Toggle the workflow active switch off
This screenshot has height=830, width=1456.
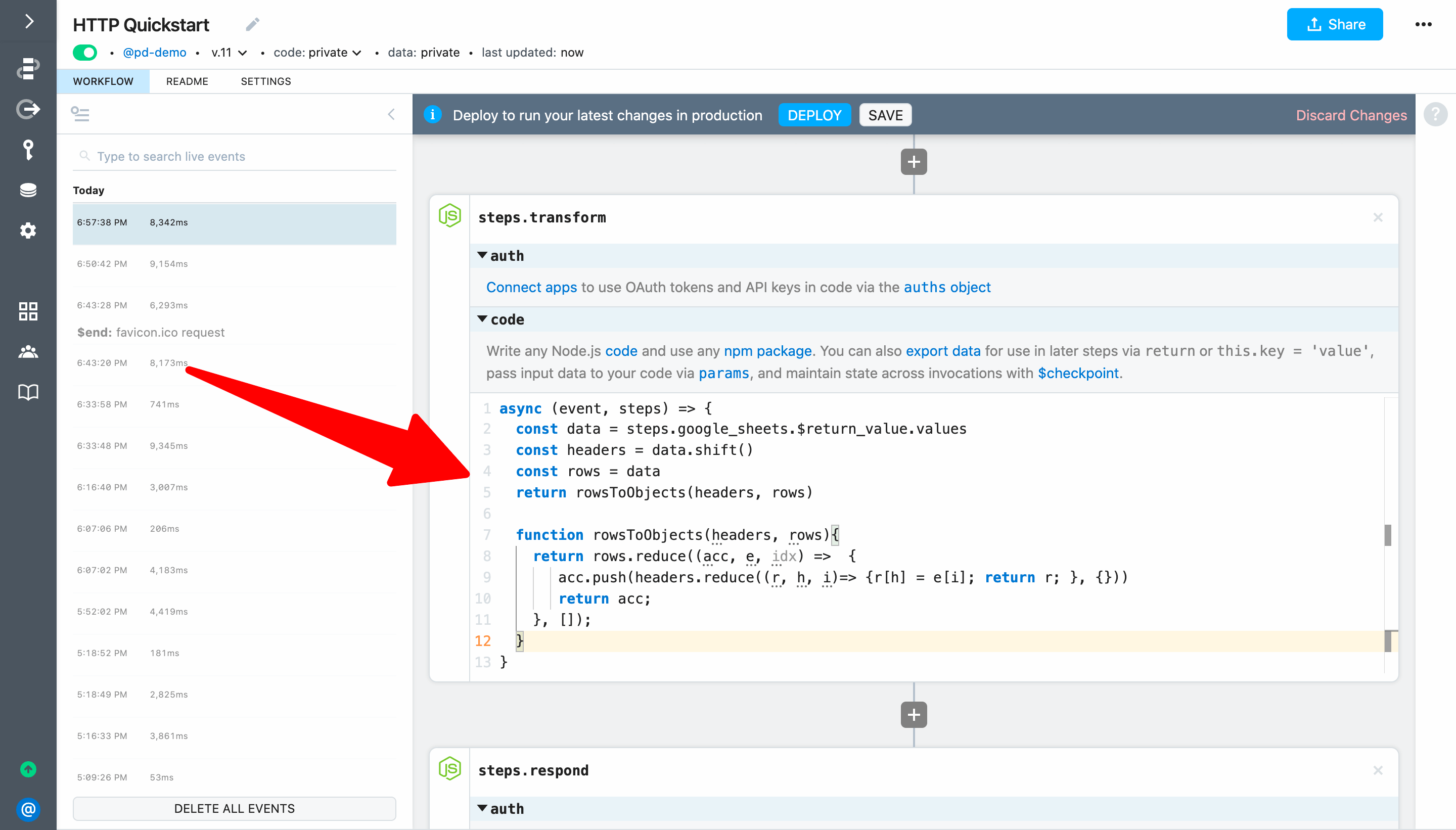tap(85, 53)
